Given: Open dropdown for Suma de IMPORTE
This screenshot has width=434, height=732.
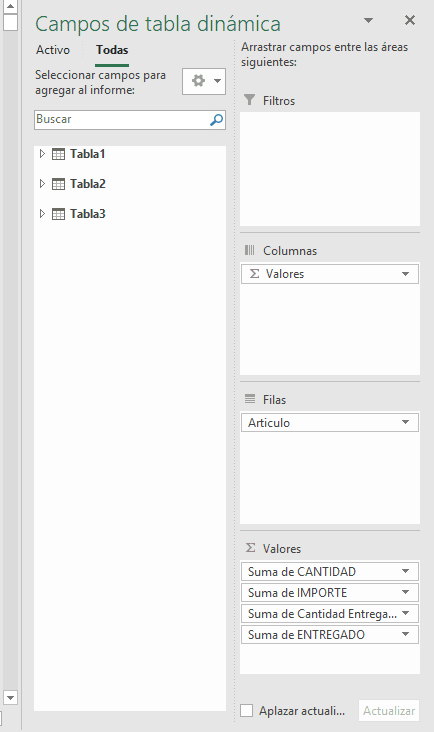Looking at the screenshot, I should coord(406,592).
